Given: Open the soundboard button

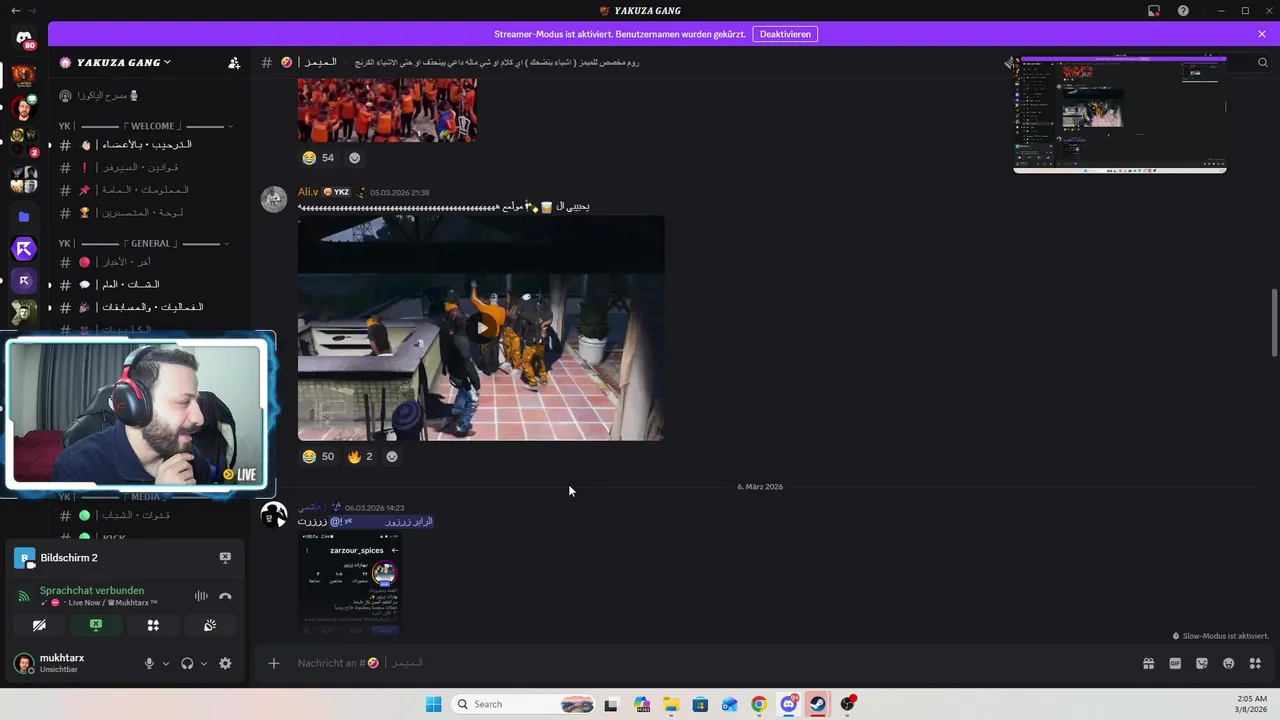Looking at the screenshot, I should tap(210, 625).
